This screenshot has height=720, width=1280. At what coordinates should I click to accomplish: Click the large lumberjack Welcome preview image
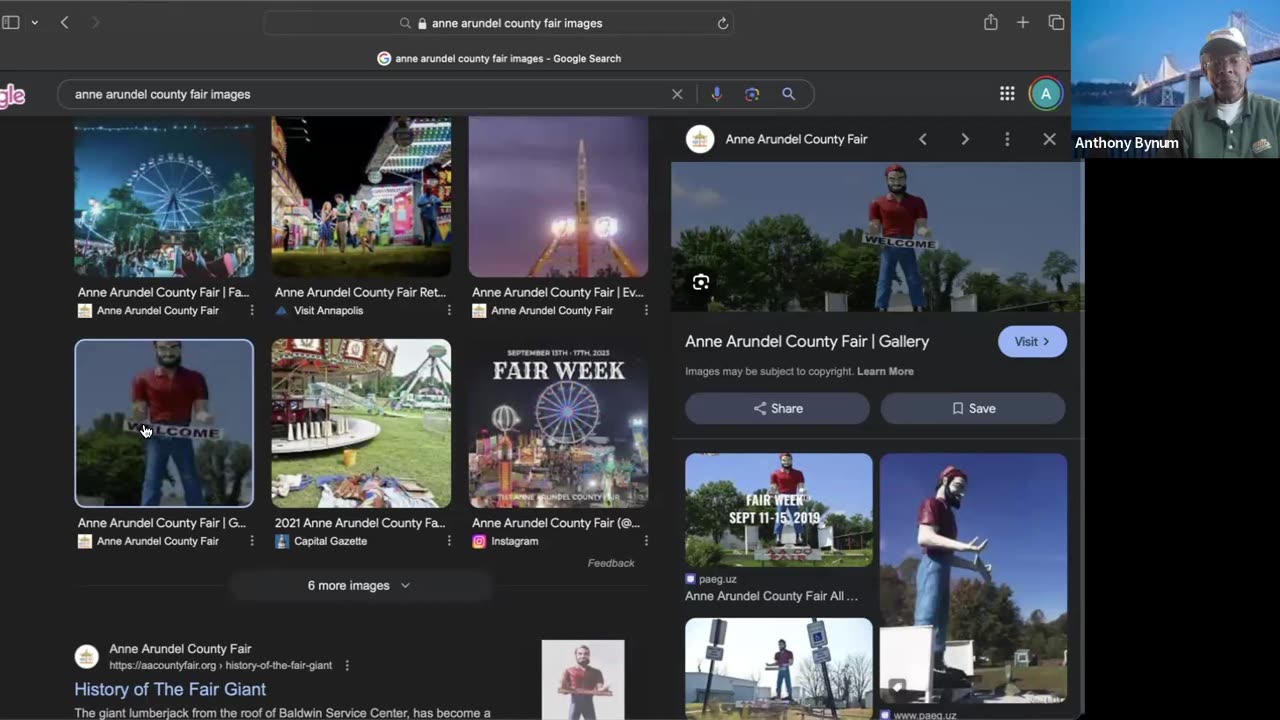(x=877, y=237)
